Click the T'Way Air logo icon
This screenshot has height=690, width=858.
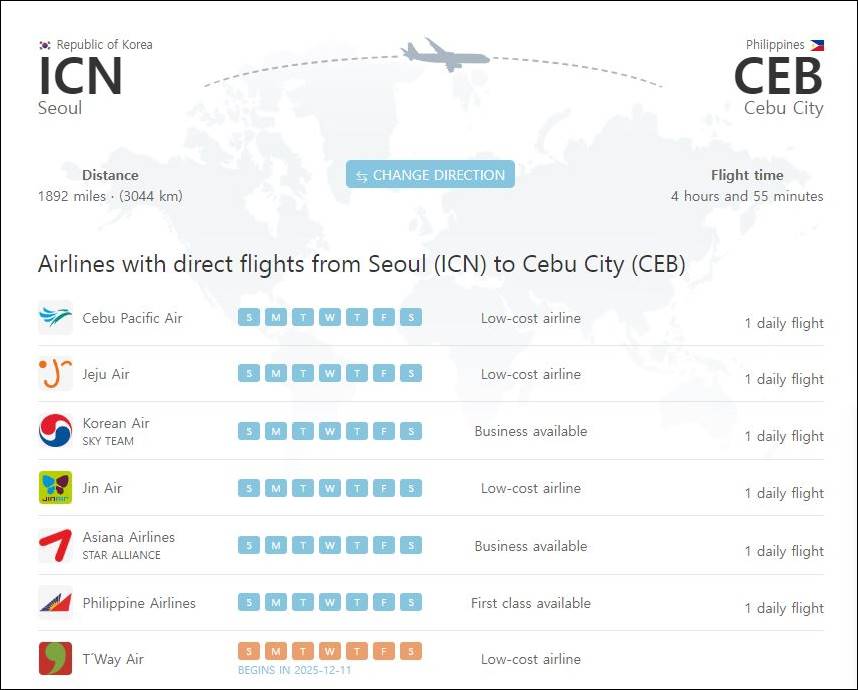click(55, 658)
